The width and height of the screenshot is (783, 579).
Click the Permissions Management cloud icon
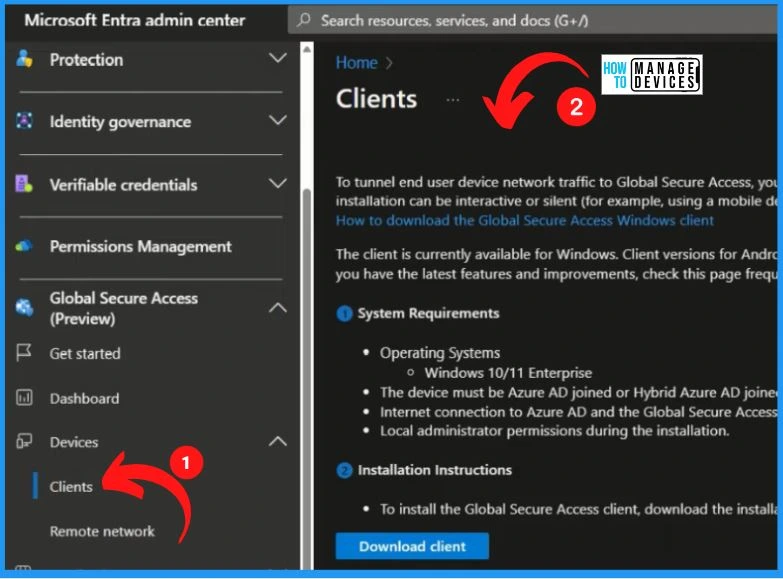pyautogui.click(x=23, y=246)
